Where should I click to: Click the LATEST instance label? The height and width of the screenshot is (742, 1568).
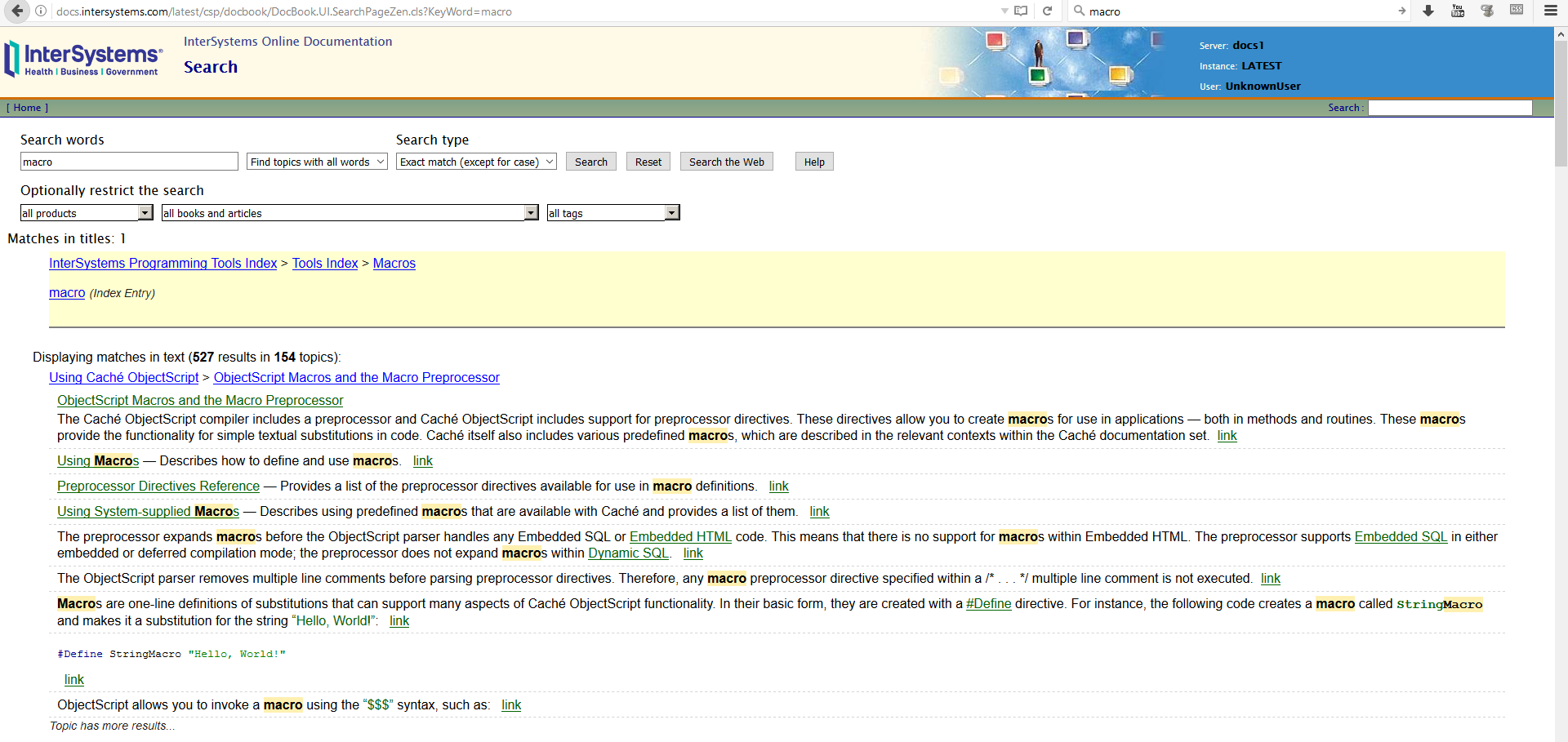[x=1262, y=65]
